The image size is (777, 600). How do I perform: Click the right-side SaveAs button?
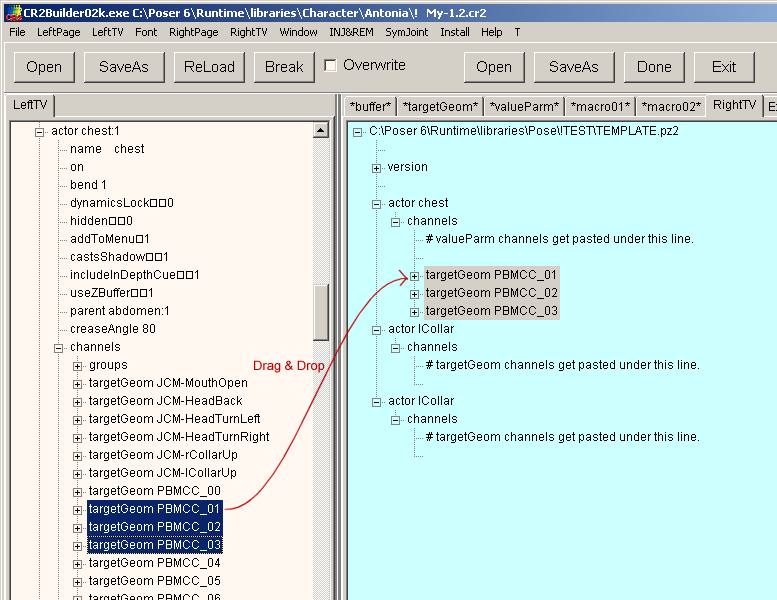(574, 67)
